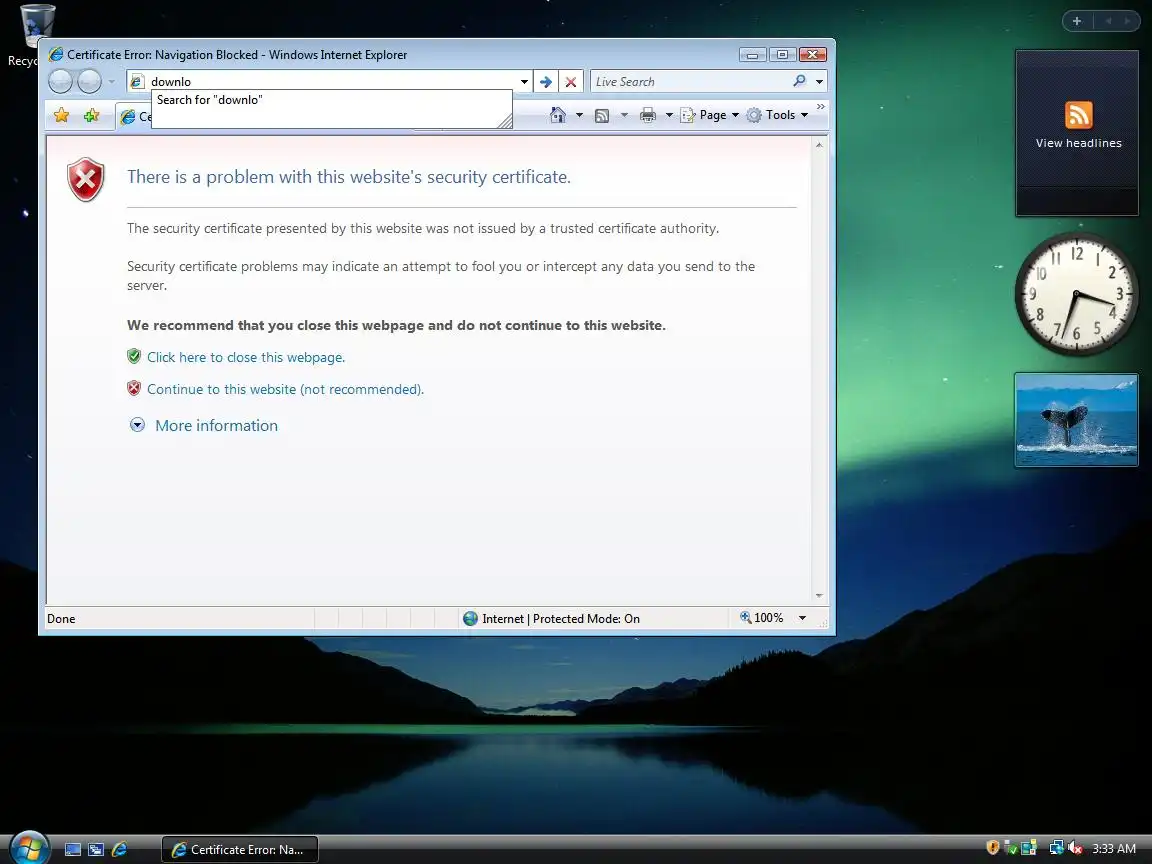Expand the Print dropdown arrow

tap(669, 115)
